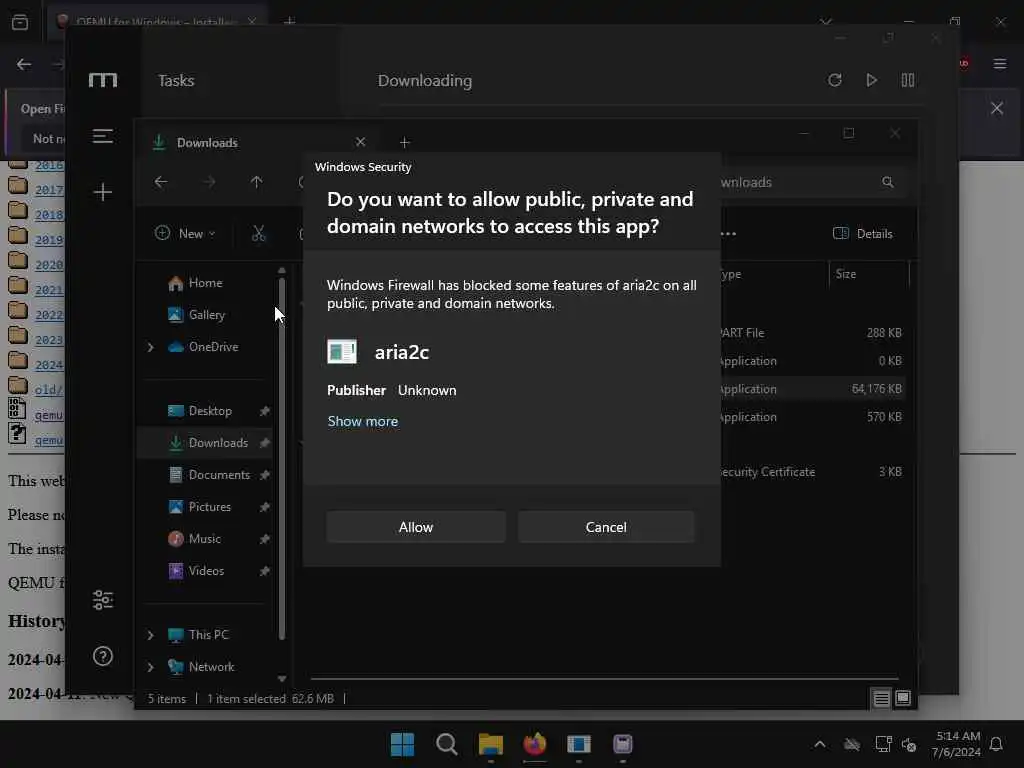Image resolution: width=1024 pixels, height=768 pixels.
Task: Open the 2023 folder link in Firefox
Action: click(x=49, y=340)
